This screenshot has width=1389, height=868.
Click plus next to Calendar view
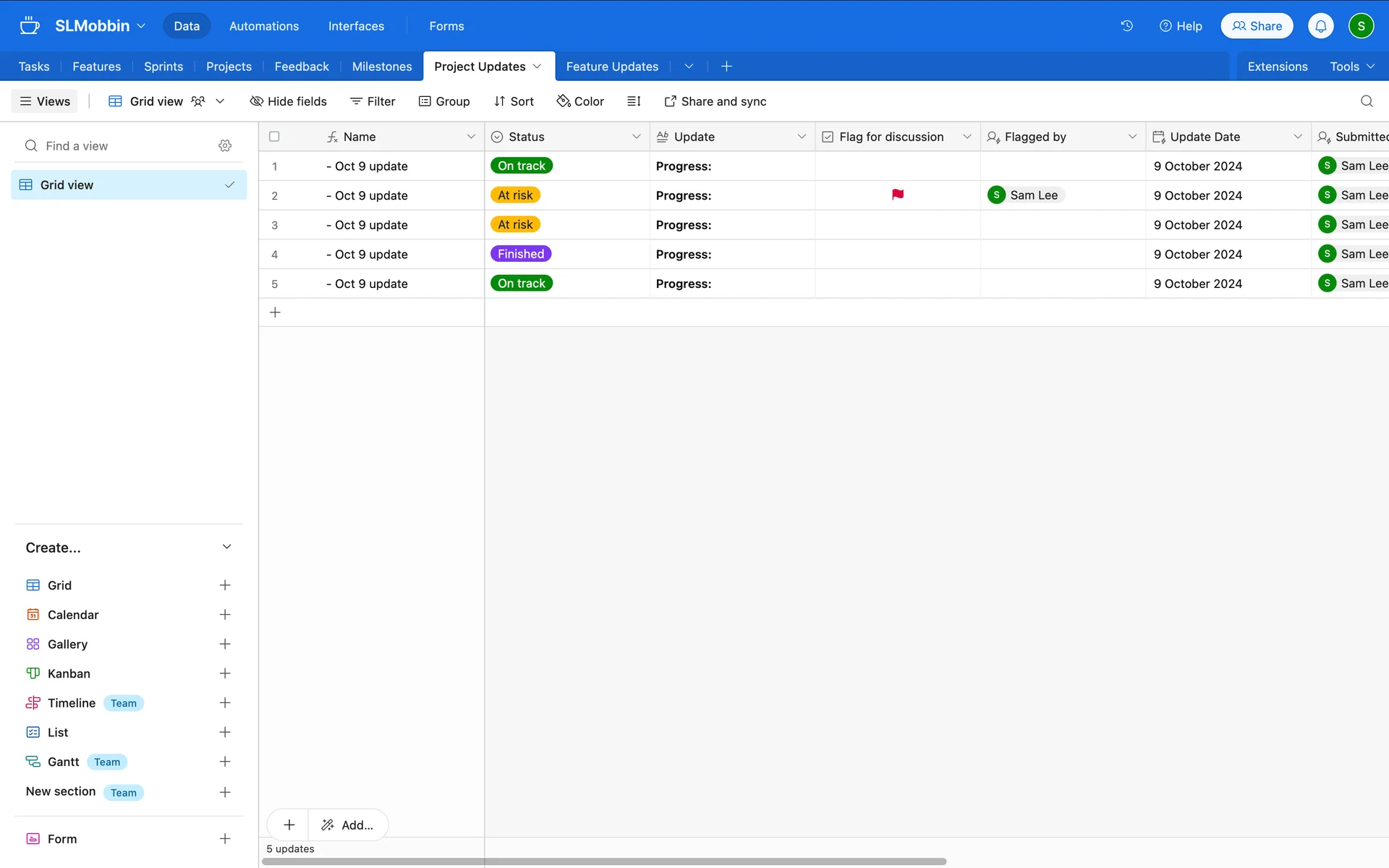click(x=225, y=615)
